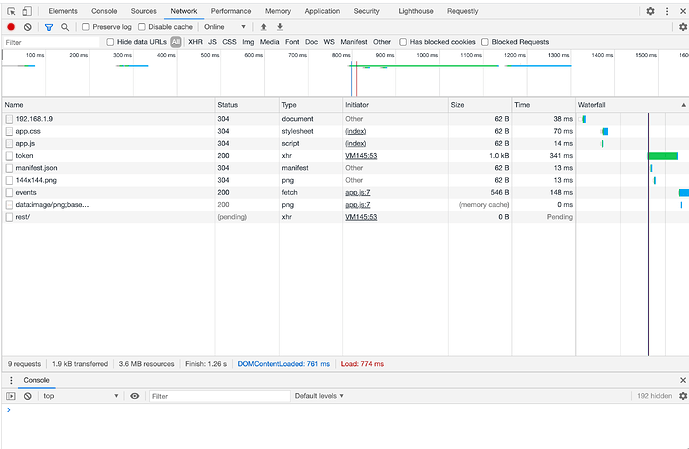The width and height of the screenshot is (689, 449).
Task: Open the Lighthouse tab
Action: [414, 11]
